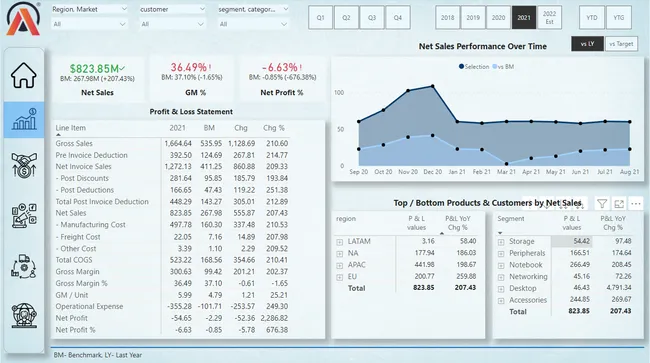Open the Executive globe icon page

[24, 316]
